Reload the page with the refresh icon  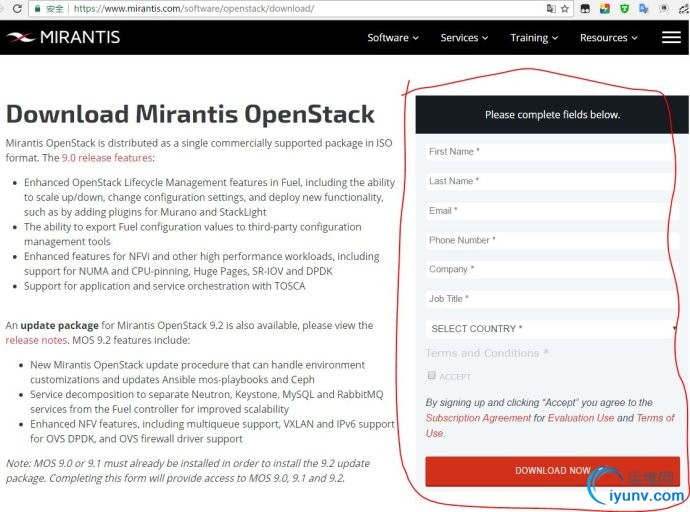(x=17, y=8)
